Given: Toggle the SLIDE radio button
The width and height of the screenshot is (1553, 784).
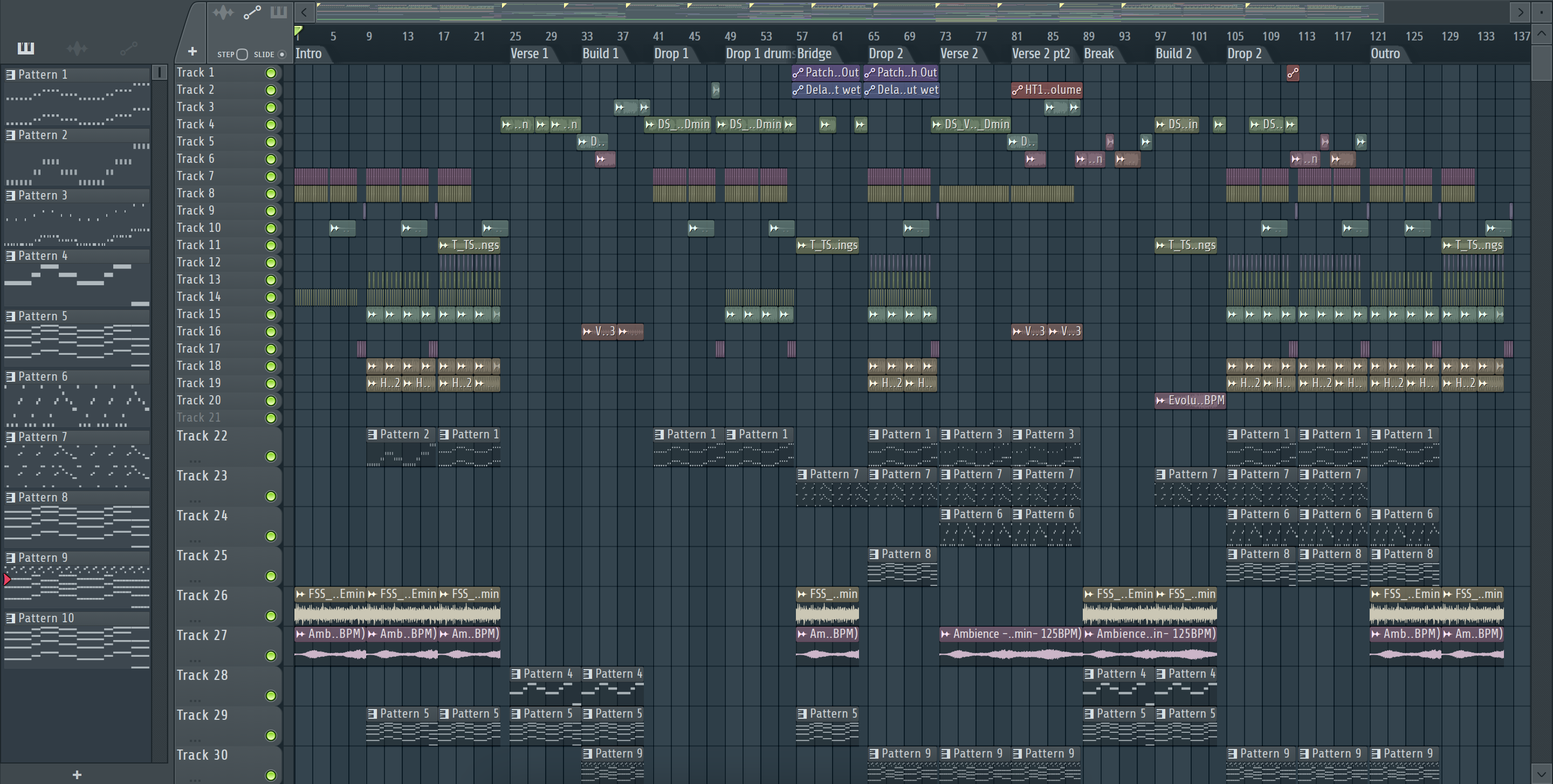Looking at the screenshot, I should 281,54.
